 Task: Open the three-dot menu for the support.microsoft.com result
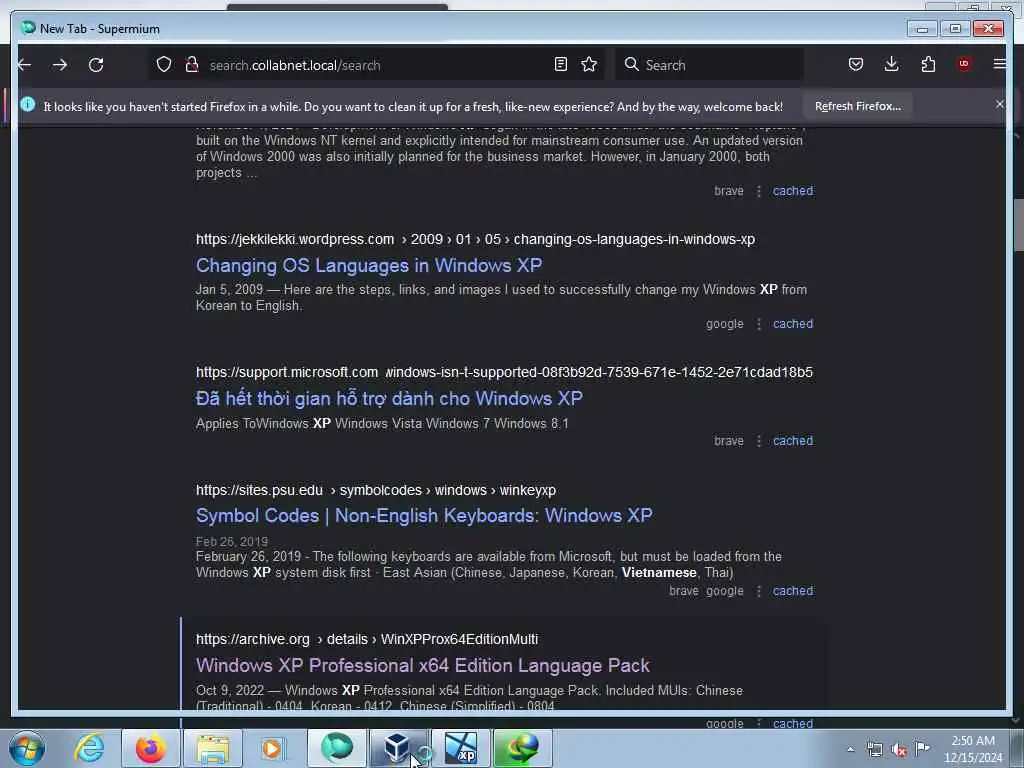click(x=758, y=441)
